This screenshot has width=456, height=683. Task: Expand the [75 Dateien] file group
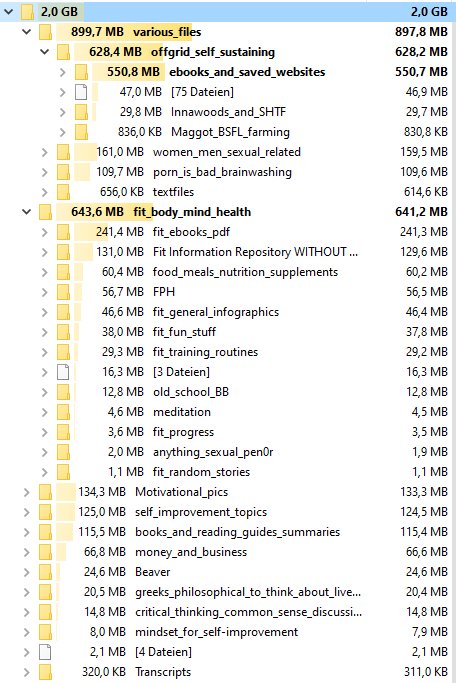pyautogui.click(x=62, y=92)
